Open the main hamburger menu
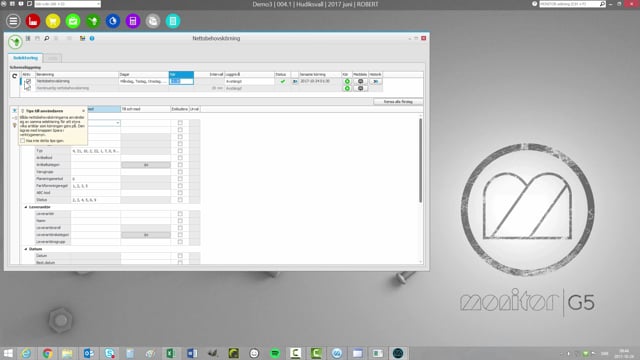The image size is (640, 360). (13, 21)
